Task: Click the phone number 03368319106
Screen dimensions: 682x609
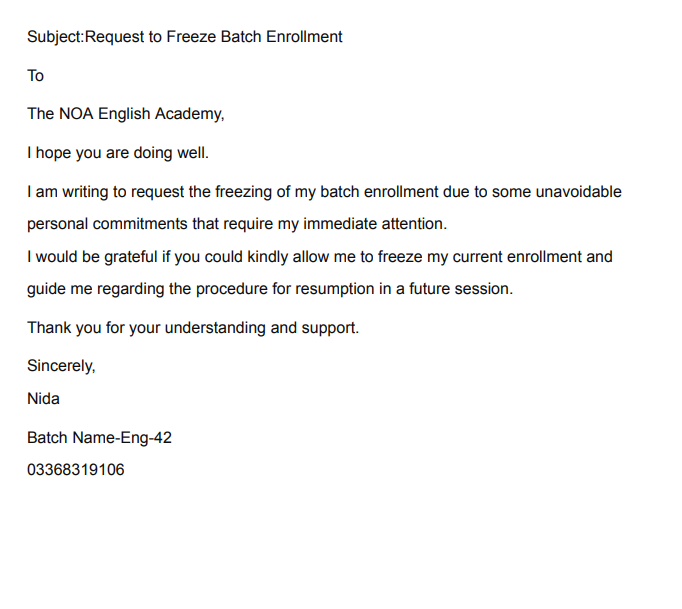Action: [x=76, y=470]
